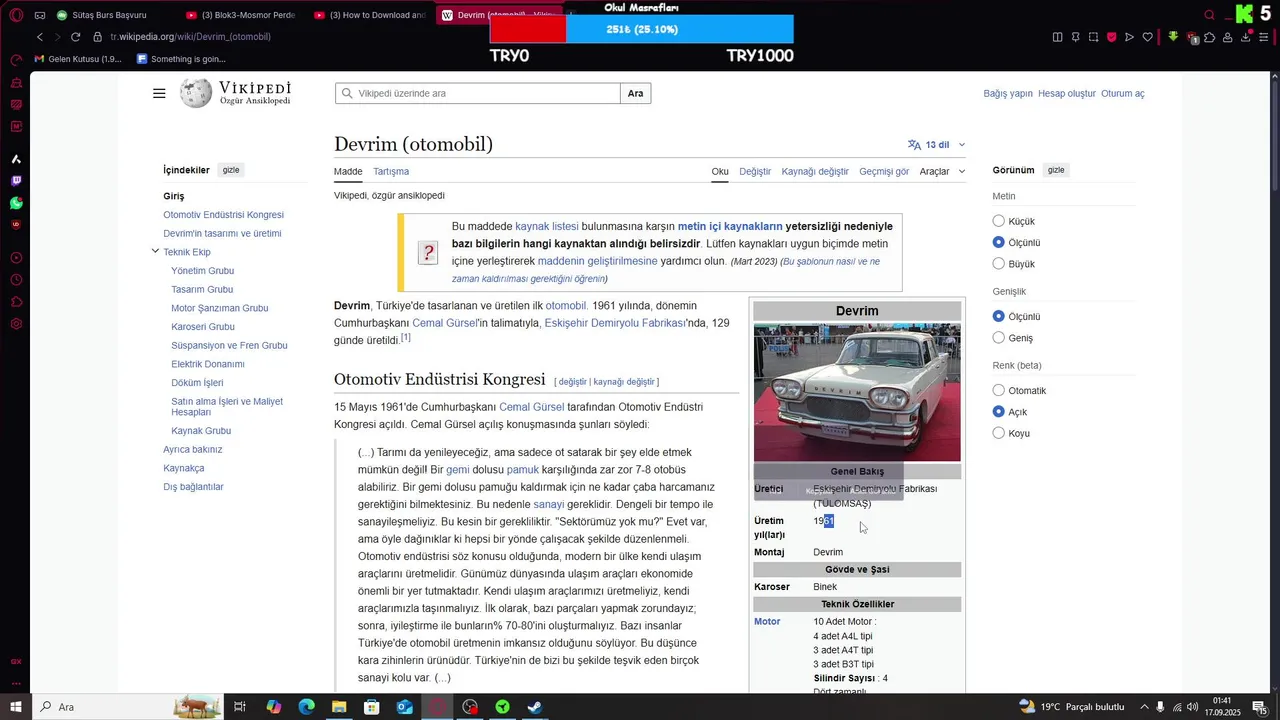Click the Vikipedi globe logo
The width and height of the screenshot is (1280, 720).
point(195,93)
